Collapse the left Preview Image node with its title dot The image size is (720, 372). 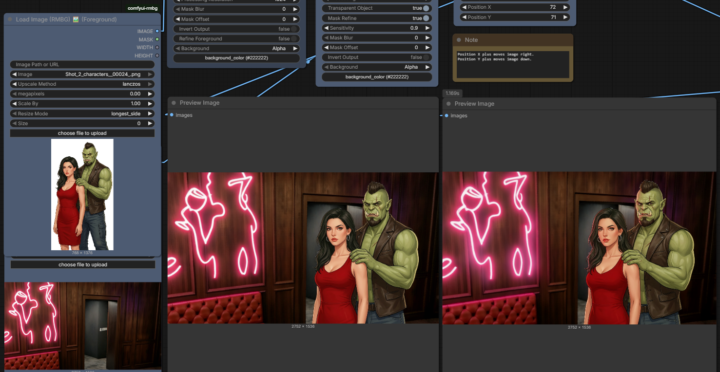point(174,103)
